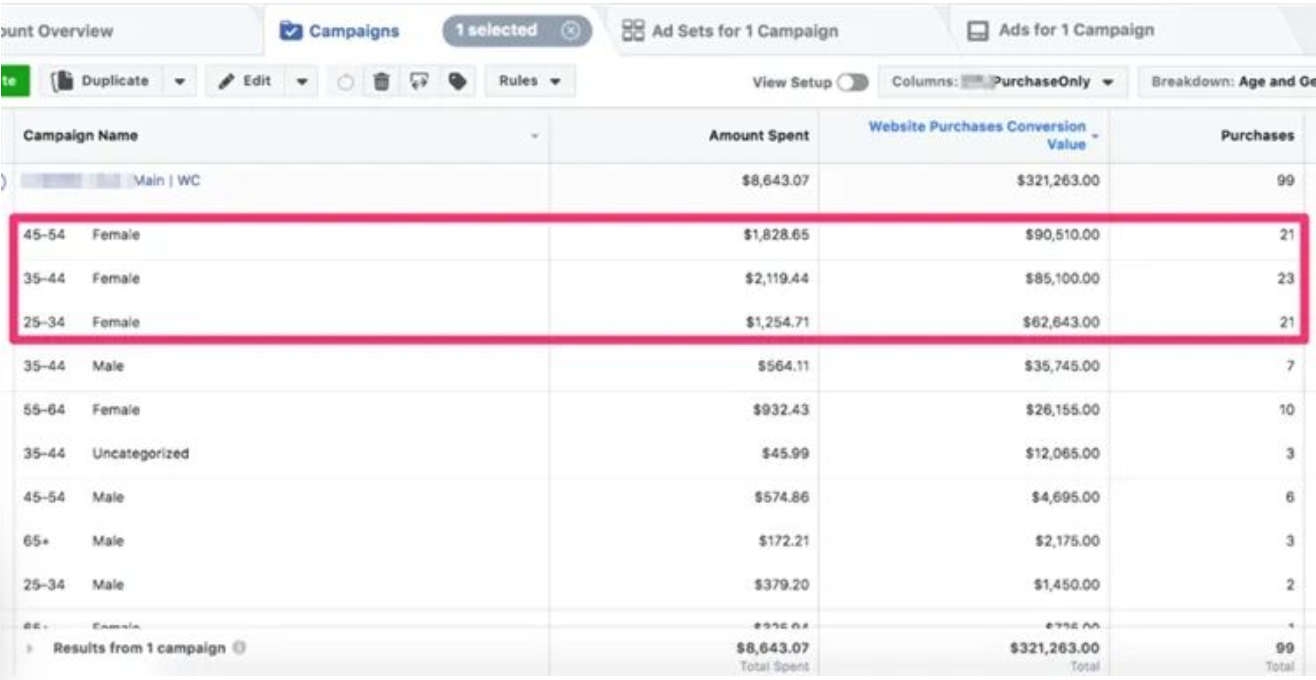The image size is (1316, 680).
Task: Open the Columns PurchaseOnly dropdown
Action: pos(1003,82)
